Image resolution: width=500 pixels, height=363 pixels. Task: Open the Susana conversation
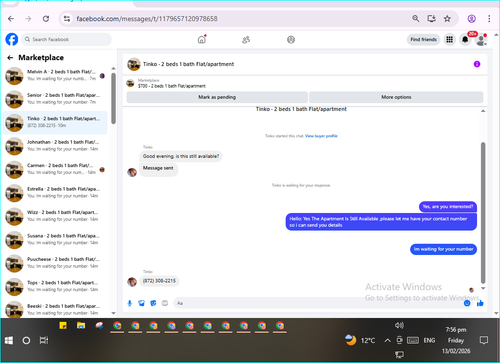coord(55,239)
